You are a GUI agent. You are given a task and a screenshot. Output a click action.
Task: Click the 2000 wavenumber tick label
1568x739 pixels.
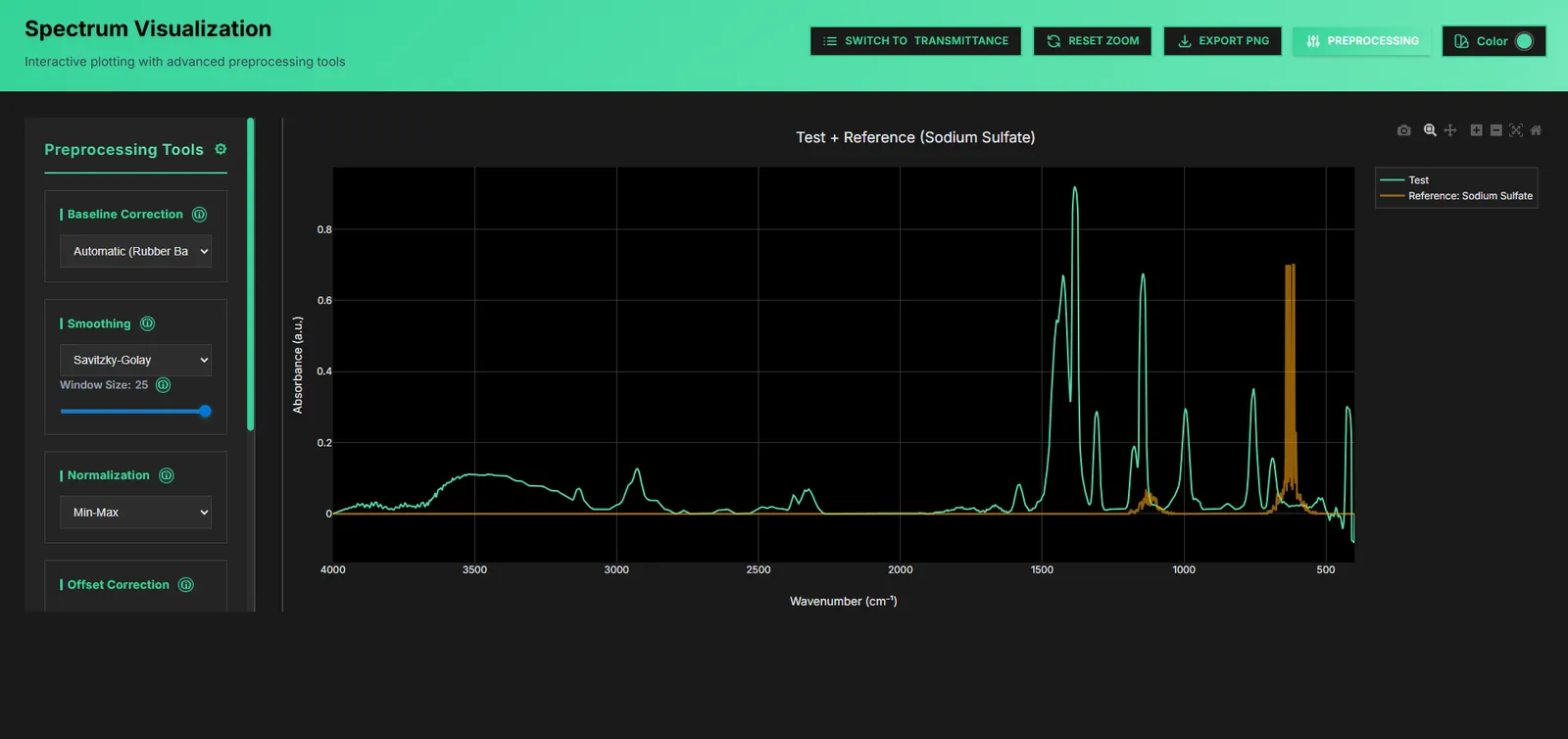click(900, 569)
